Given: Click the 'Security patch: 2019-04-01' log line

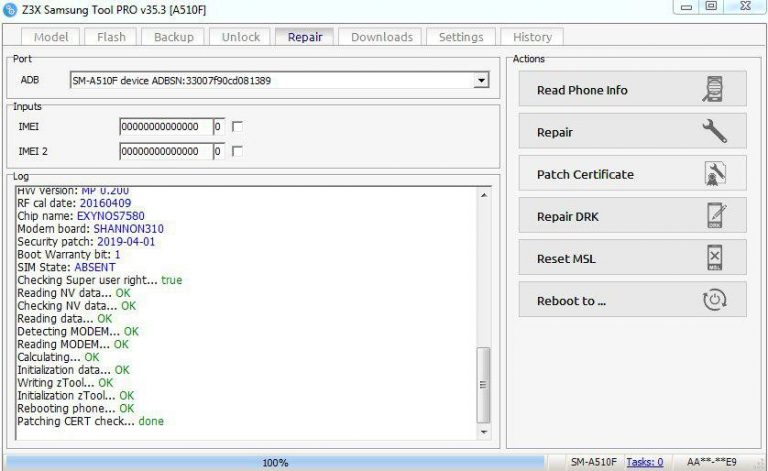Looking at the screenshot, I should coord(86,241).
